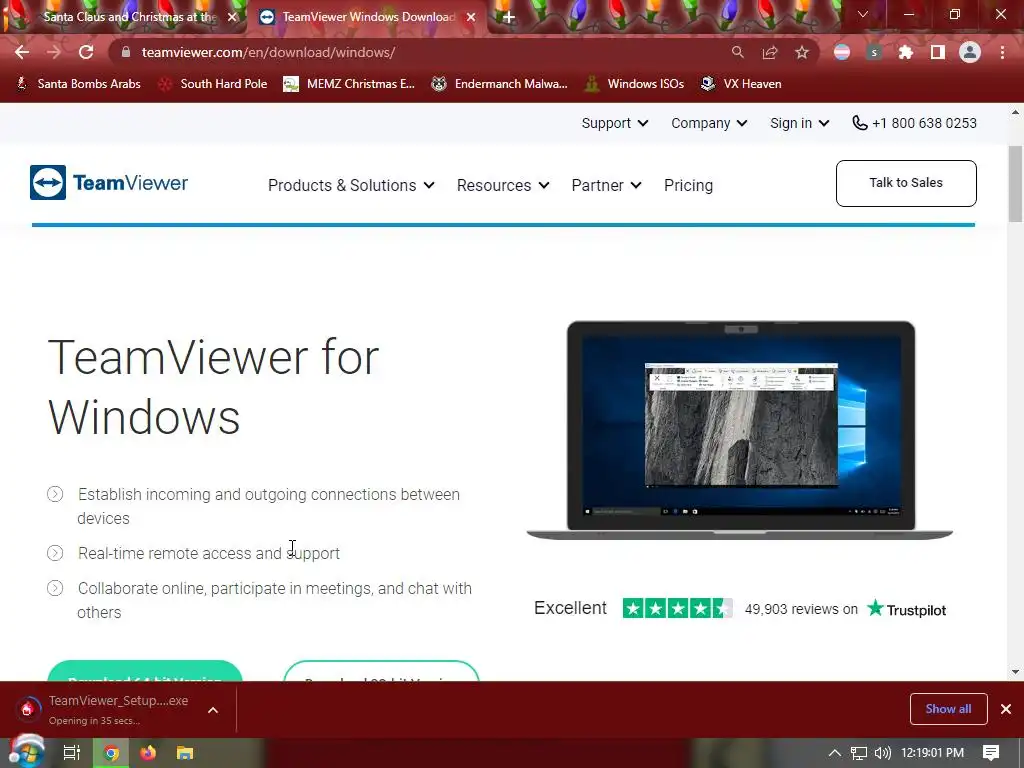Open the Trustpilot logo link
Viewport: 1024px width, 768px height.
[906, 609]
